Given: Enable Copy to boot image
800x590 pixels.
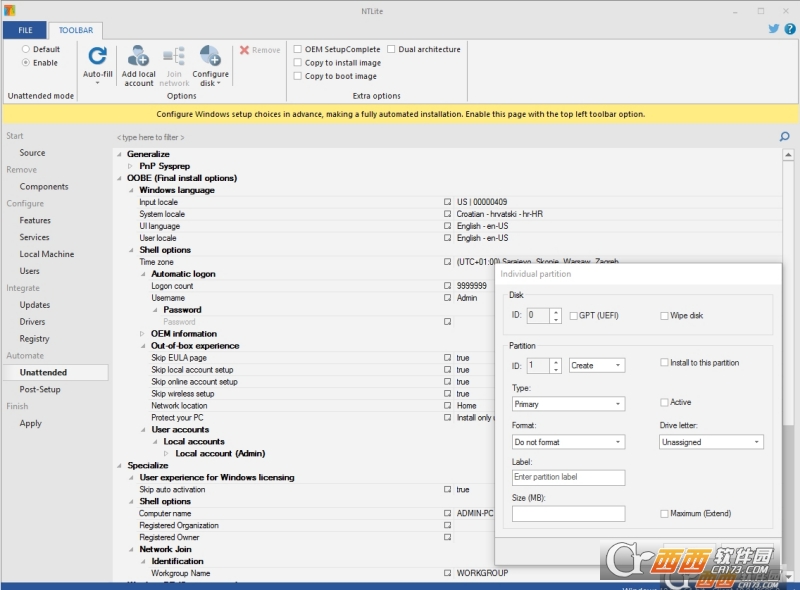Looking at the screenshot, I should click(x=297, y=76).
